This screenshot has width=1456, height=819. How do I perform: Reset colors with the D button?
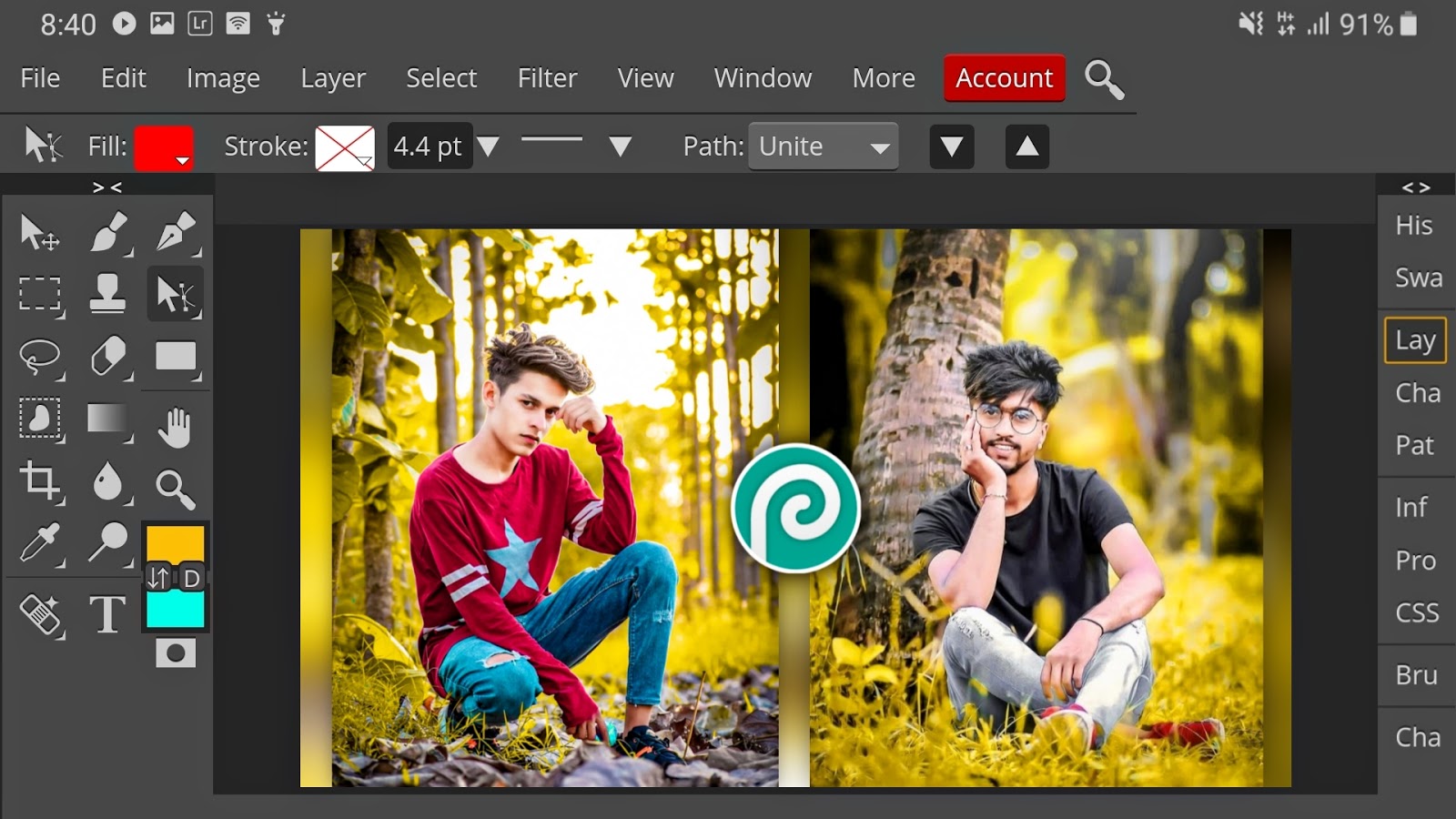[191, 578]
